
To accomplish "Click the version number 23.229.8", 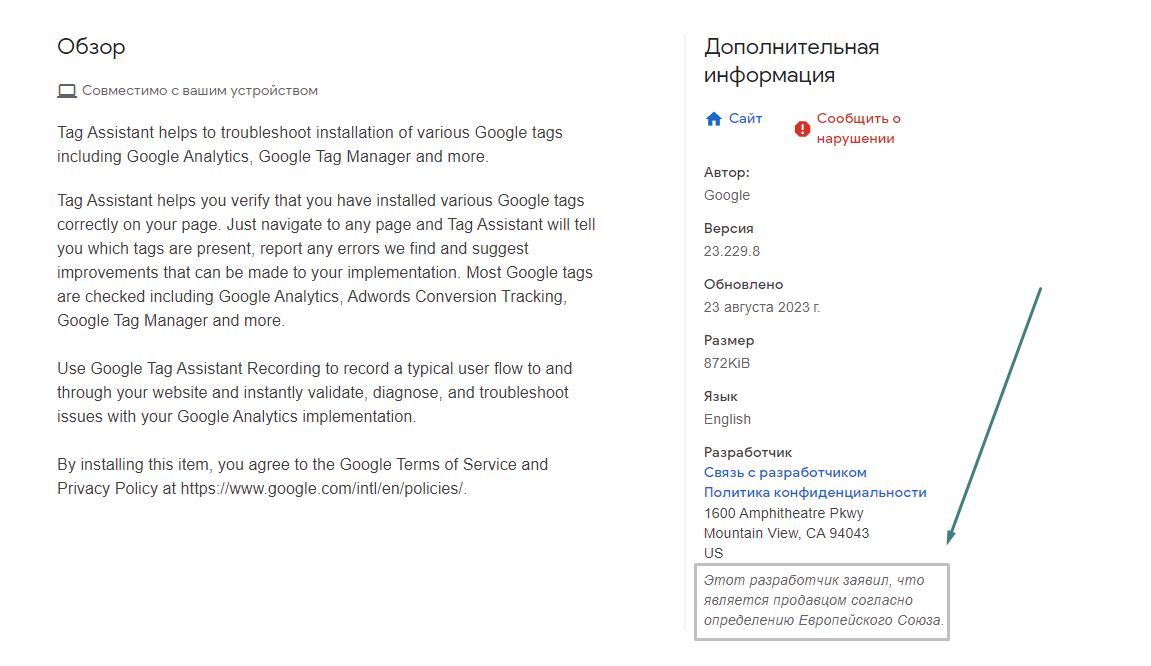I will [x=732, y=251].
